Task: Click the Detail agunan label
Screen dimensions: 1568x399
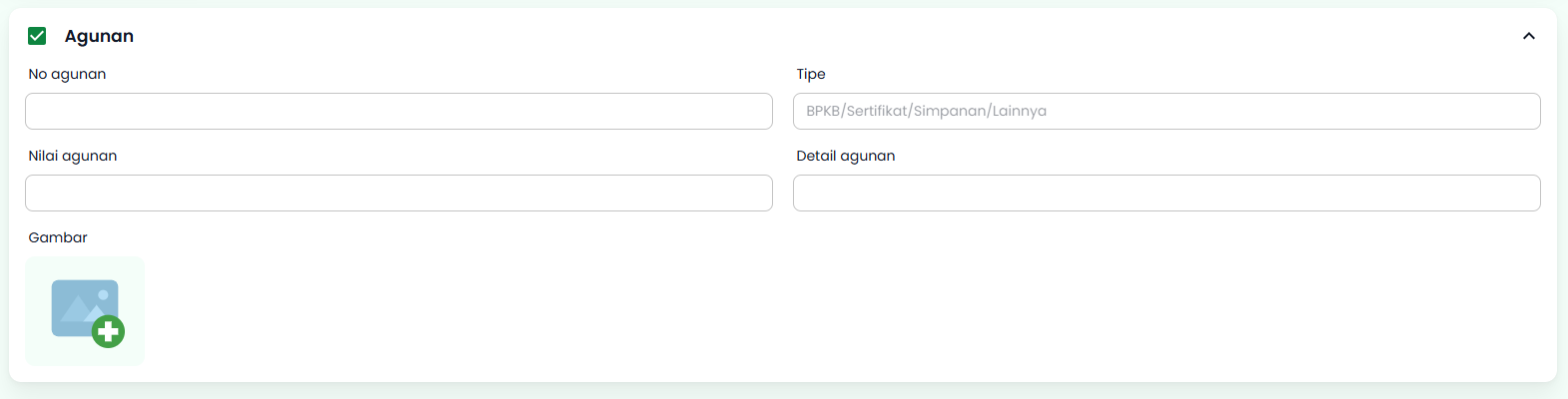Action: (845, 156)
